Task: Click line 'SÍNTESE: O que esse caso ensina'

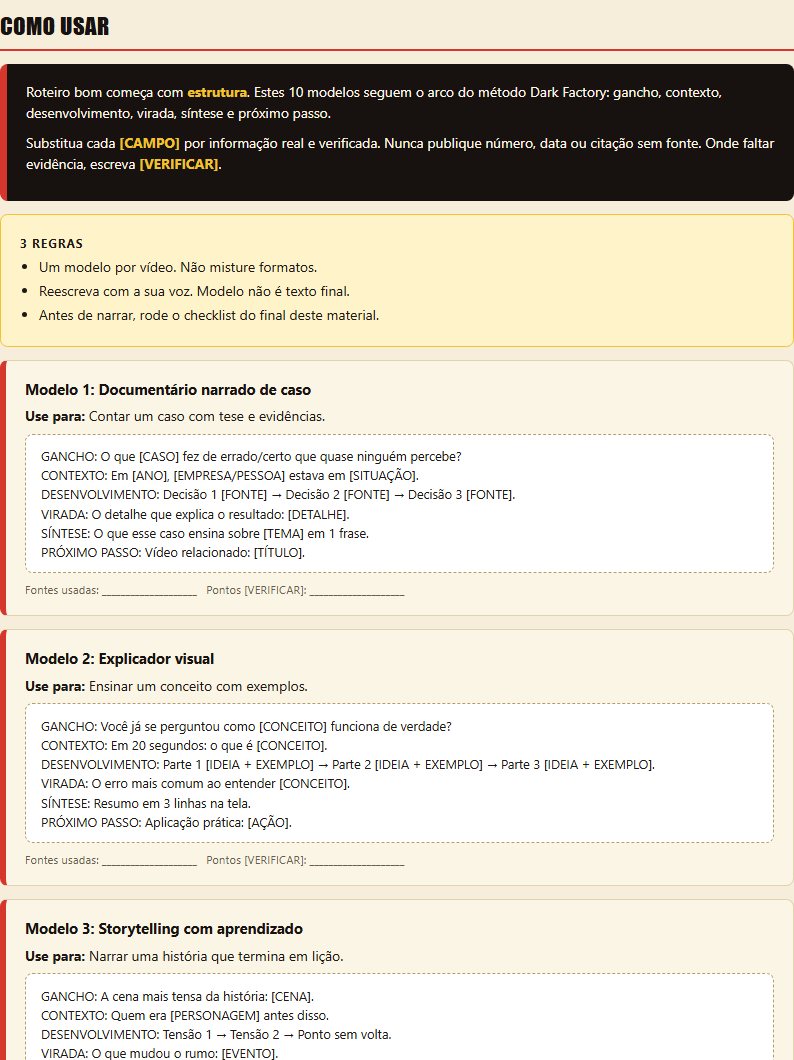Action: pyautogui.click(x=205, y=533)
